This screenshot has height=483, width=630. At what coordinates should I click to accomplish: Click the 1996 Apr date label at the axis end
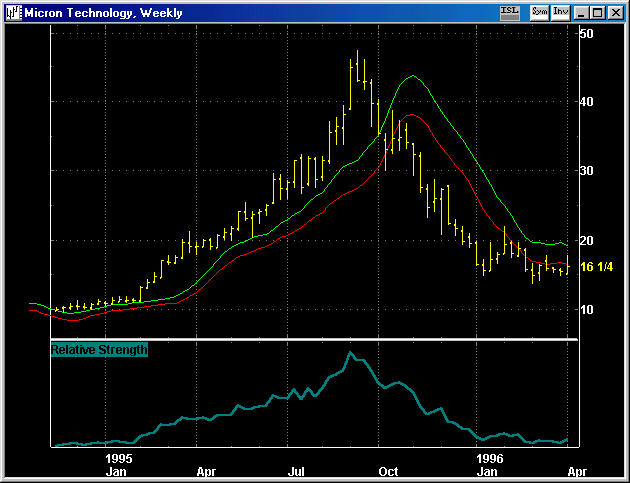(x=577, y=471)
